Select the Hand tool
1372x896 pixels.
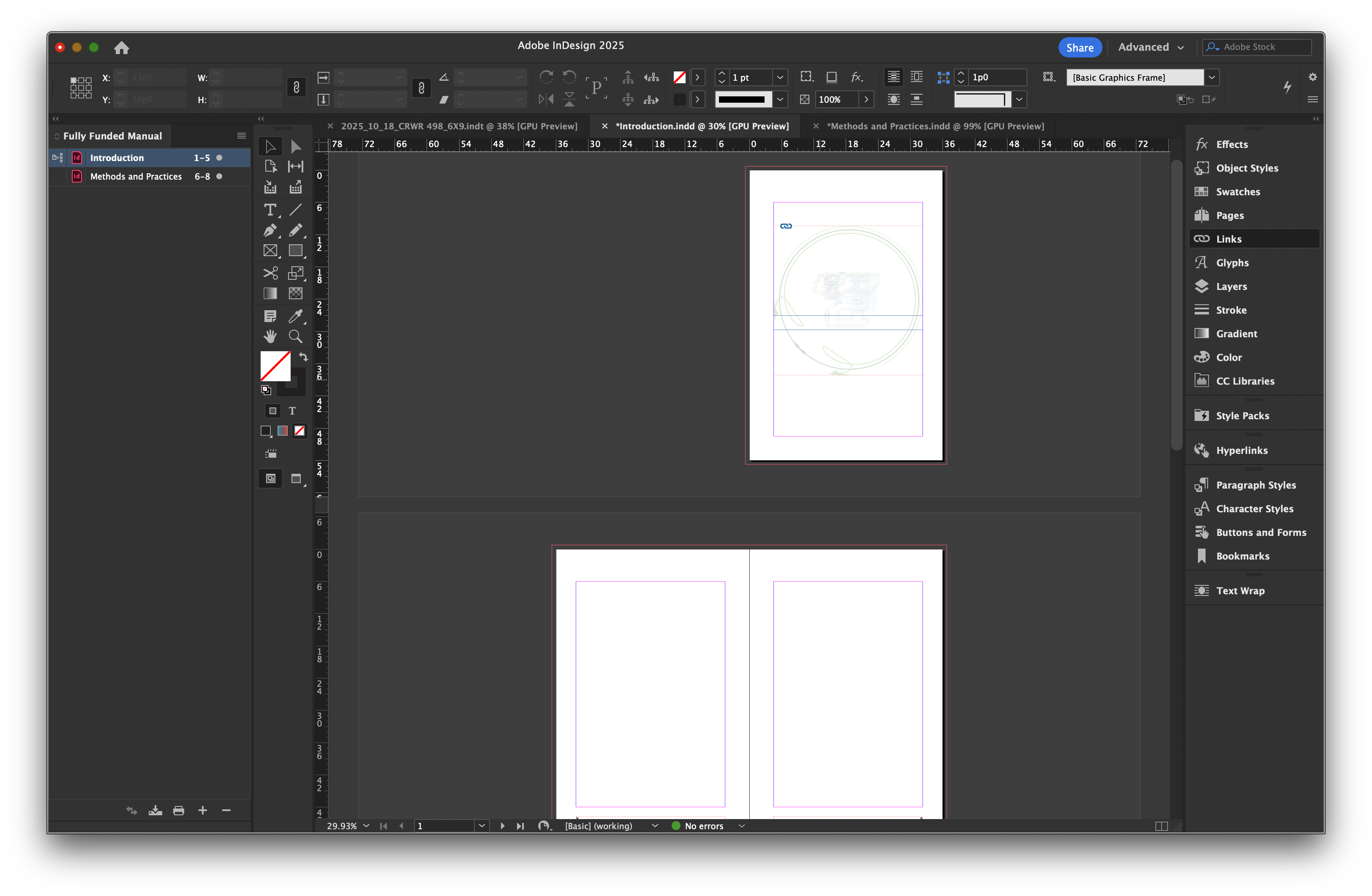pyautogui.click(x=270, y=336)
